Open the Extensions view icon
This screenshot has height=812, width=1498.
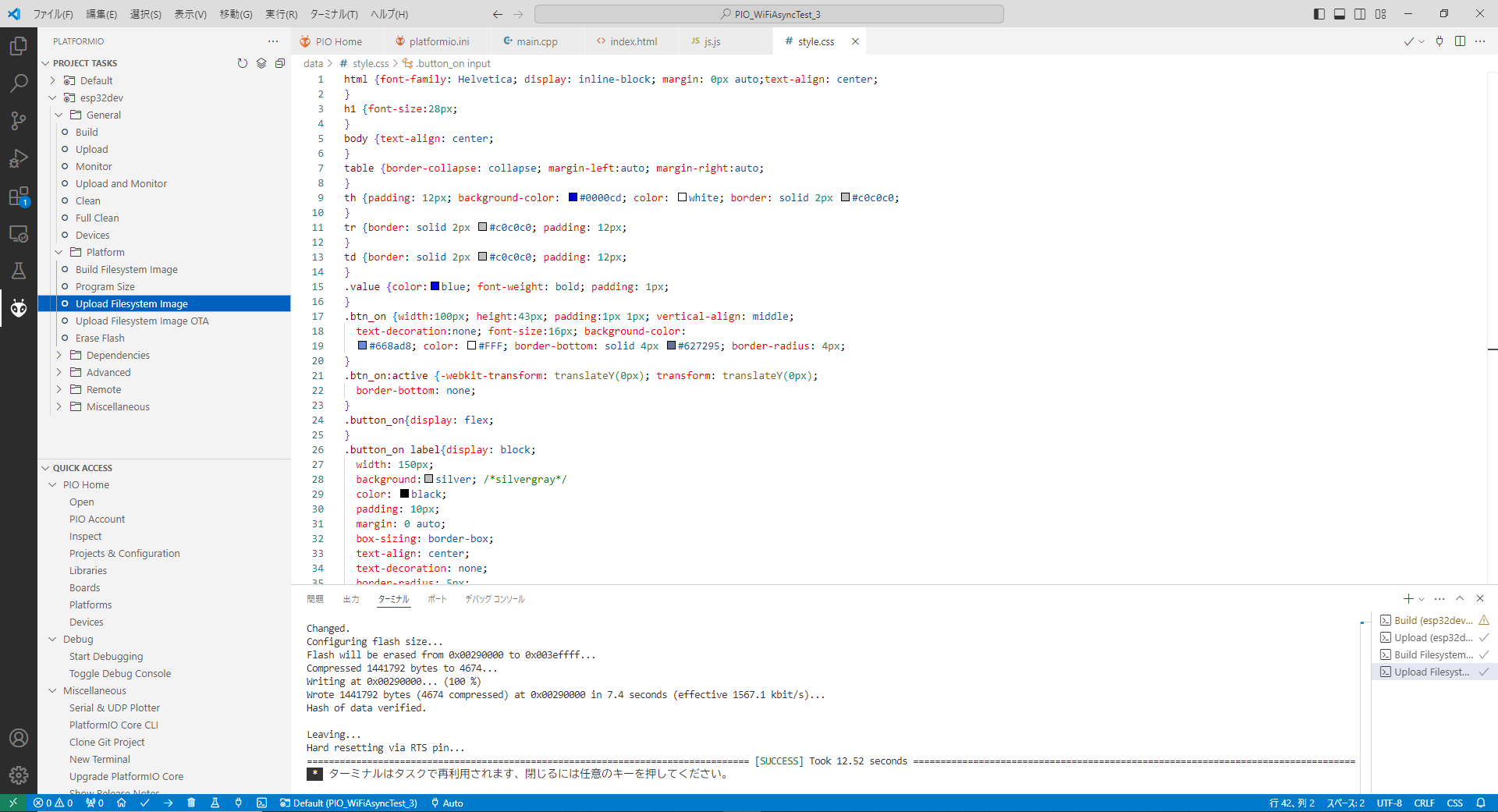click(x=19, y=196)
